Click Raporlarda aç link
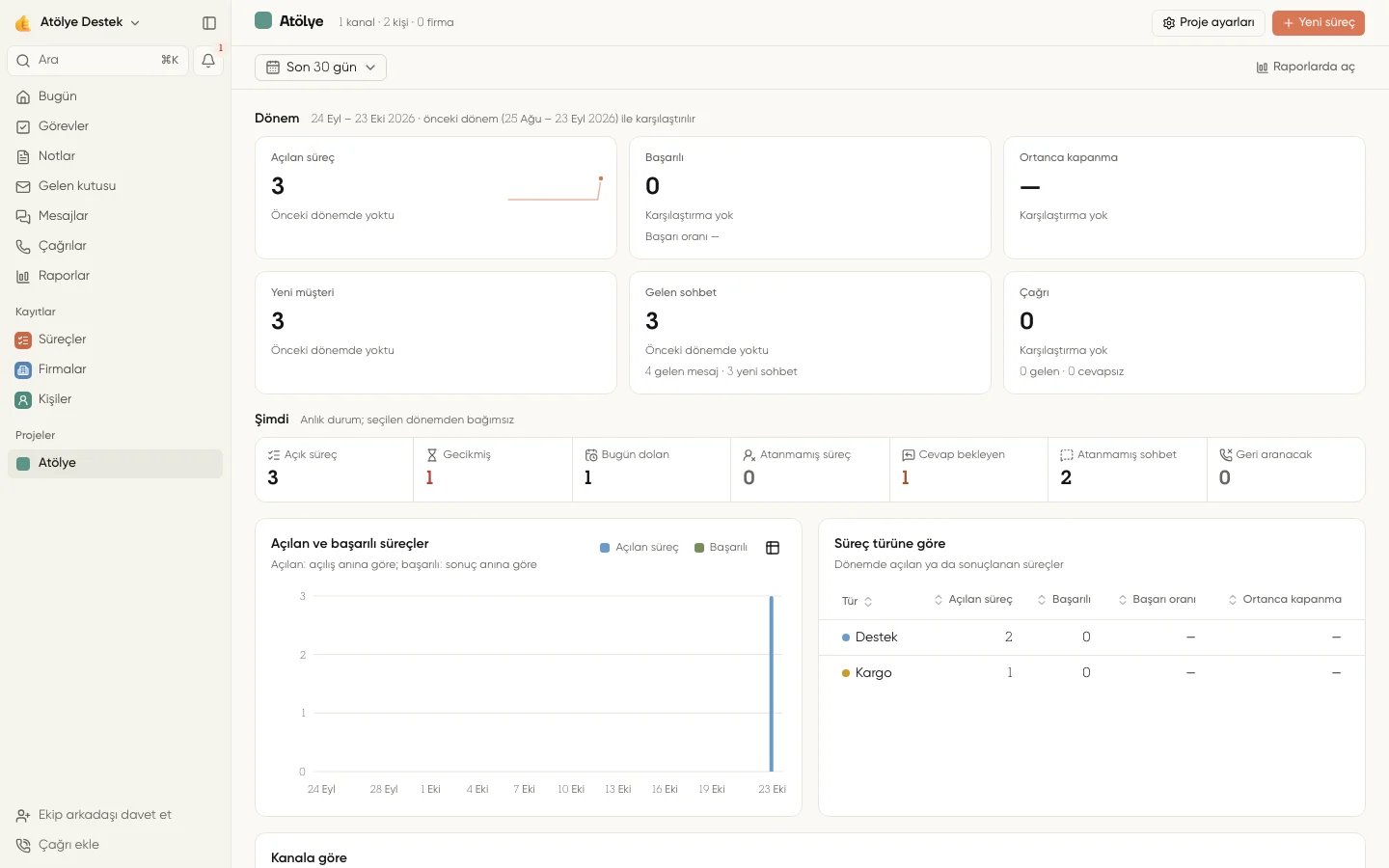 click(1305, 68)
